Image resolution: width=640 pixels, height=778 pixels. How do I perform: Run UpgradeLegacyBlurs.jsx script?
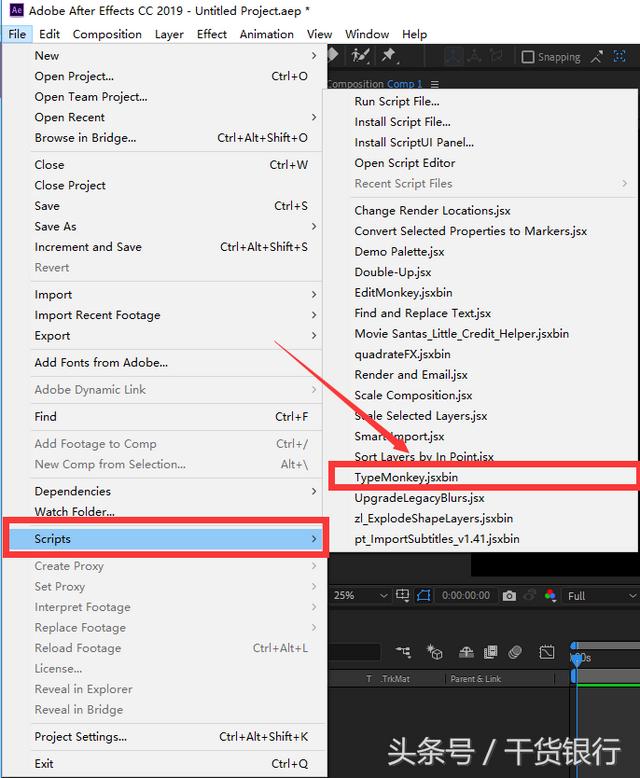[x=480, y=498]
